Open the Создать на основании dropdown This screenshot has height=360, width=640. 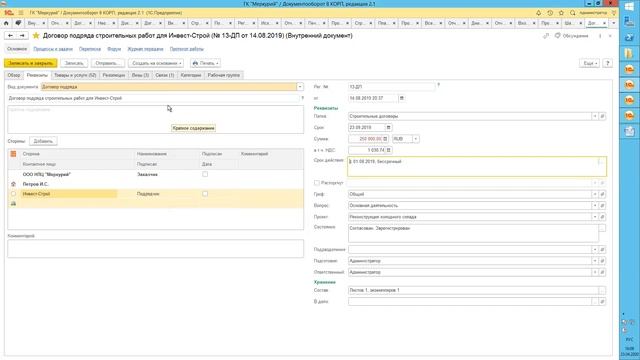click(156, 63)
